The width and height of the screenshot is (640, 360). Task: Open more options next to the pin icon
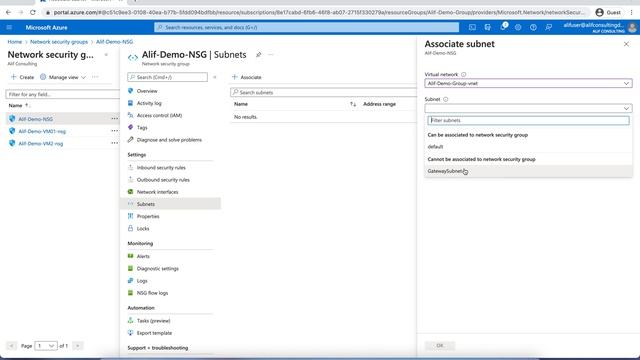pos(271,54)
